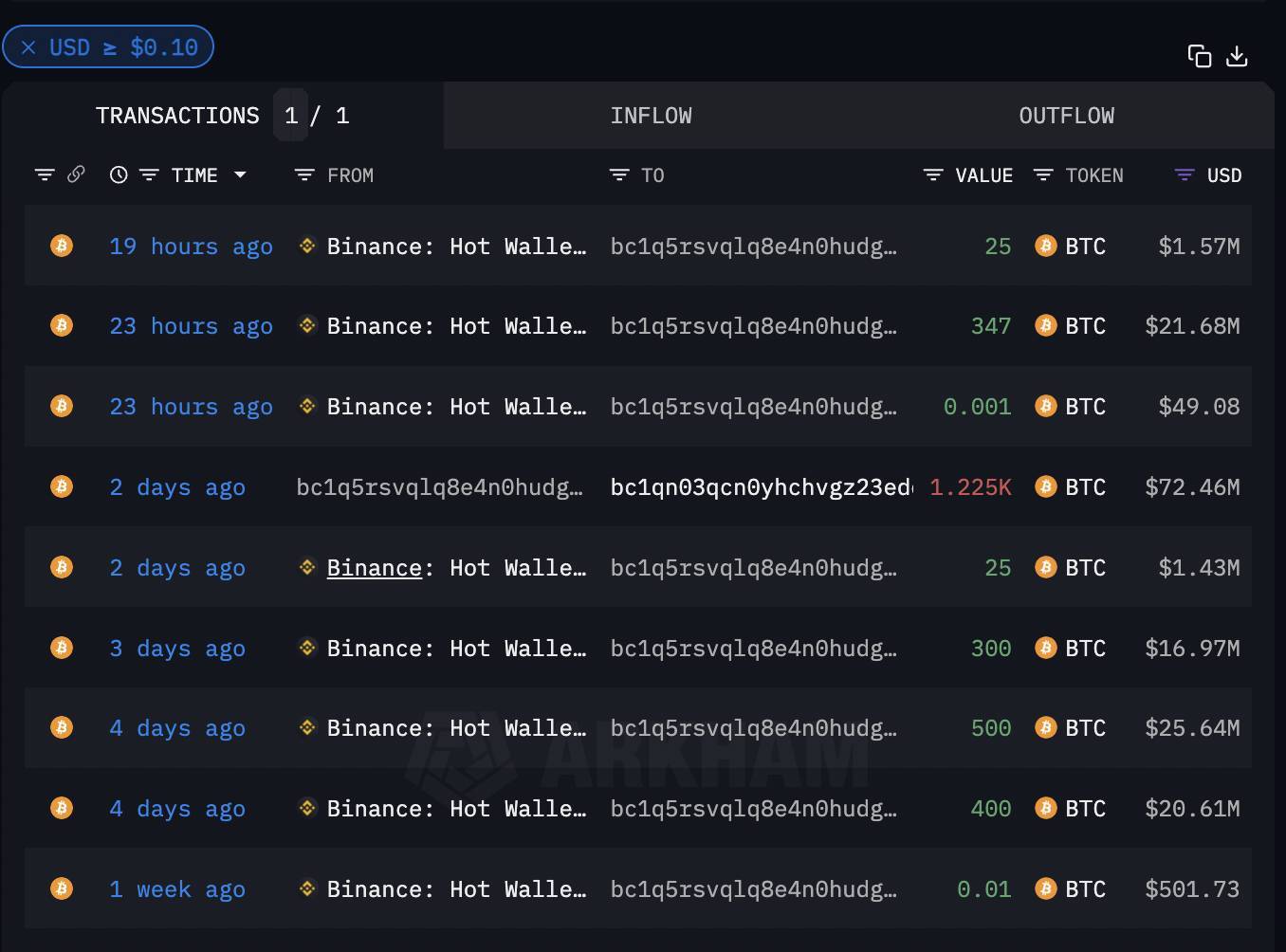Click the 0.01 value cell
This screenshot has height=952, width=1286.
(x=983, y=889)
